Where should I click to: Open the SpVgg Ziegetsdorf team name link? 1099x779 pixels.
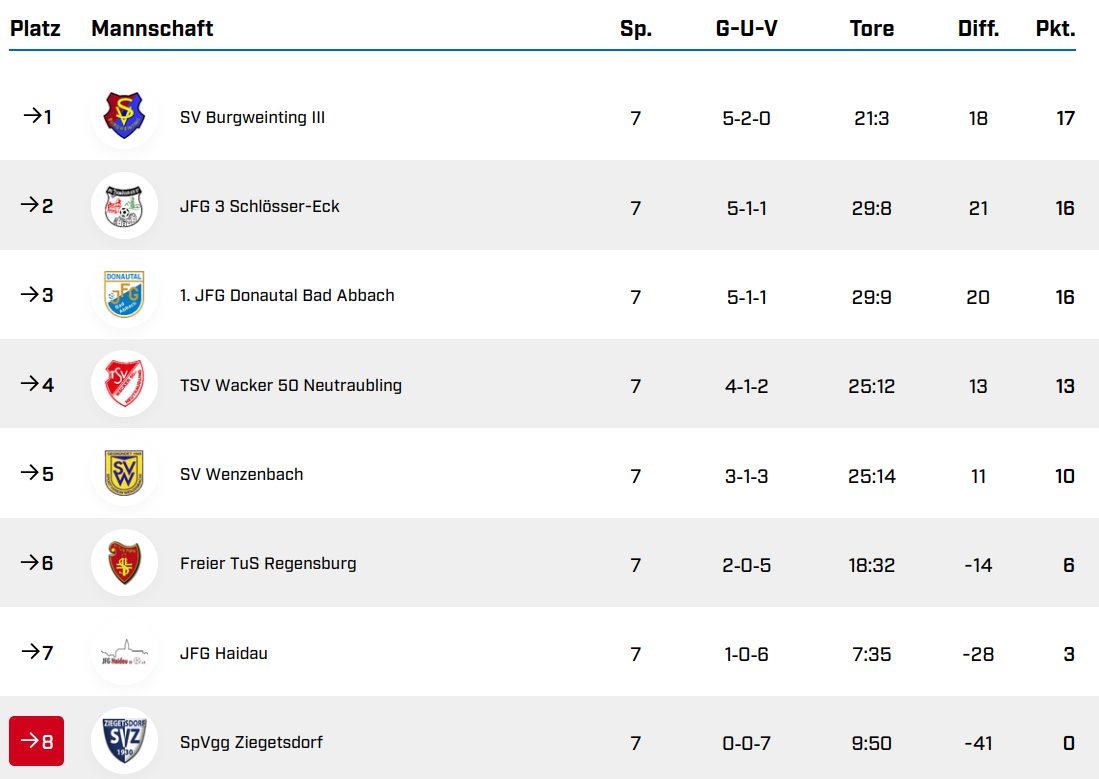point(251,742)
